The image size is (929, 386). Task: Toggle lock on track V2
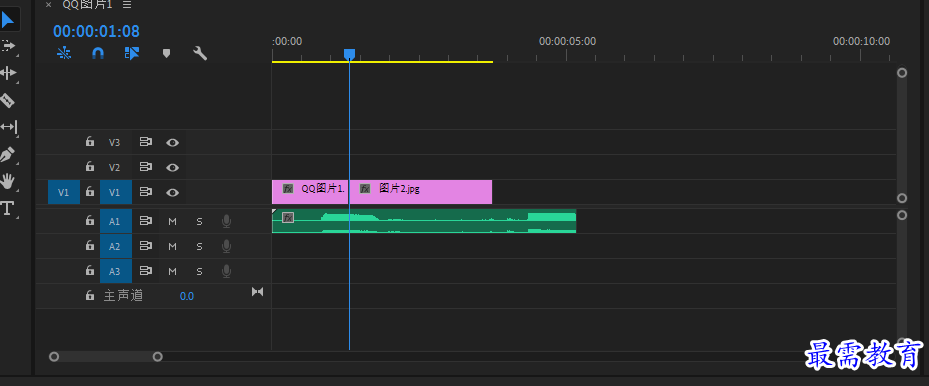(x=89, y=167)
